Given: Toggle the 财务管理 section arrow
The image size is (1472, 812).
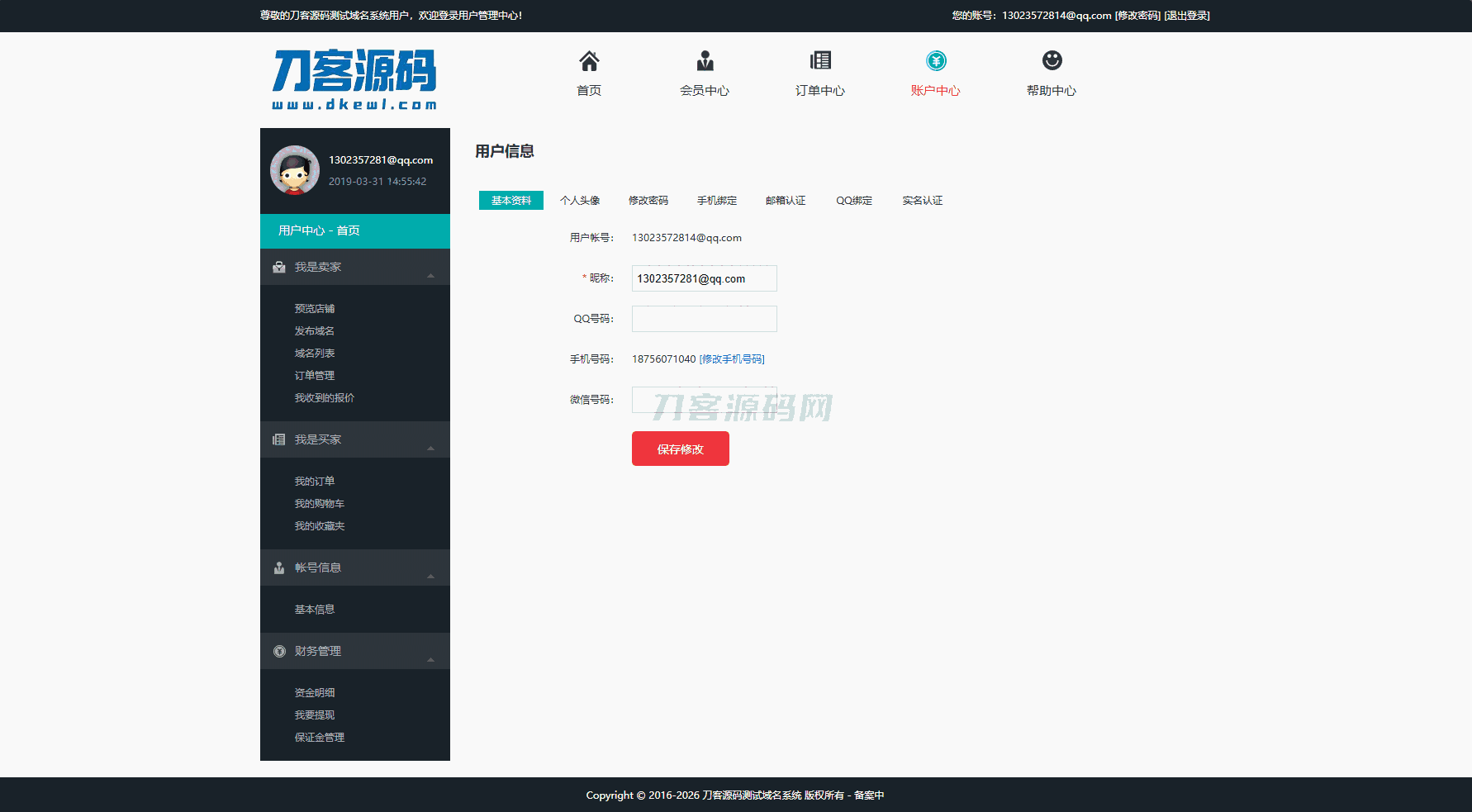Looking at the screenshot, I should coord(430,659).
